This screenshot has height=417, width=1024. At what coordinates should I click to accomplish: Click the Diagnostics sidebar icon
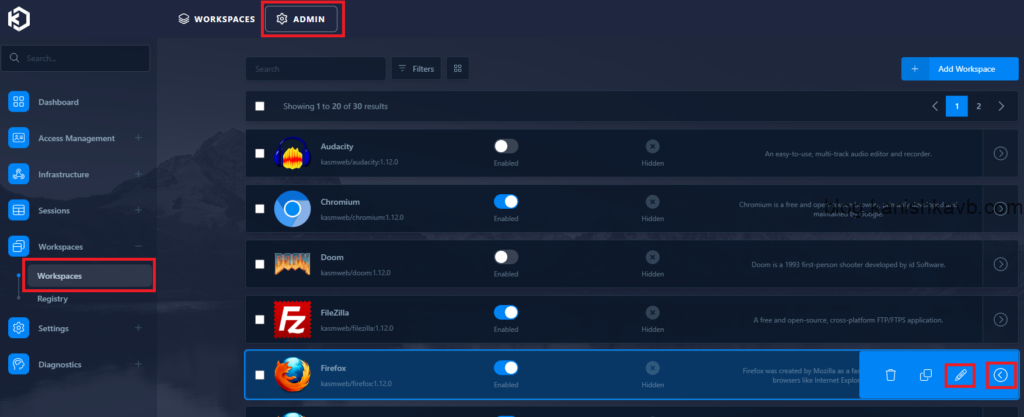(x=19, y=364)
